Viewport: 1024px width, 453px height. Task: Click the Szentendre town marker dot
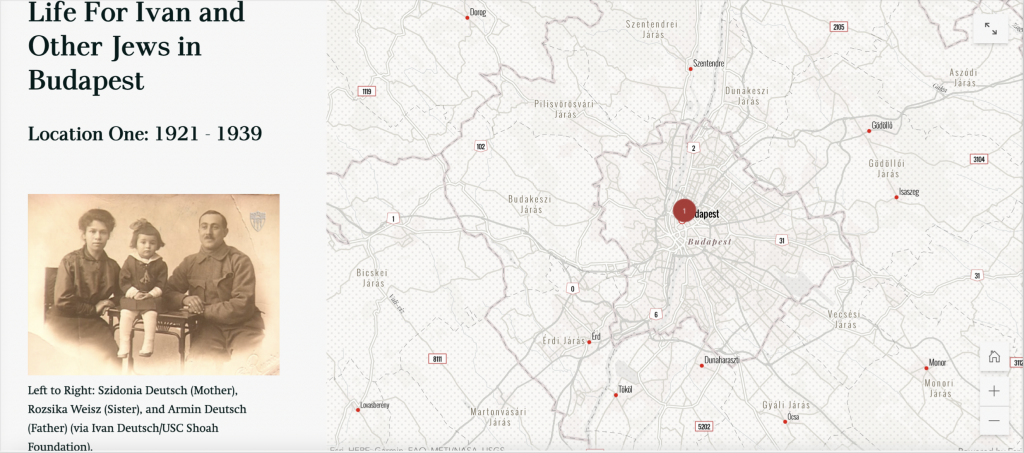691,69
